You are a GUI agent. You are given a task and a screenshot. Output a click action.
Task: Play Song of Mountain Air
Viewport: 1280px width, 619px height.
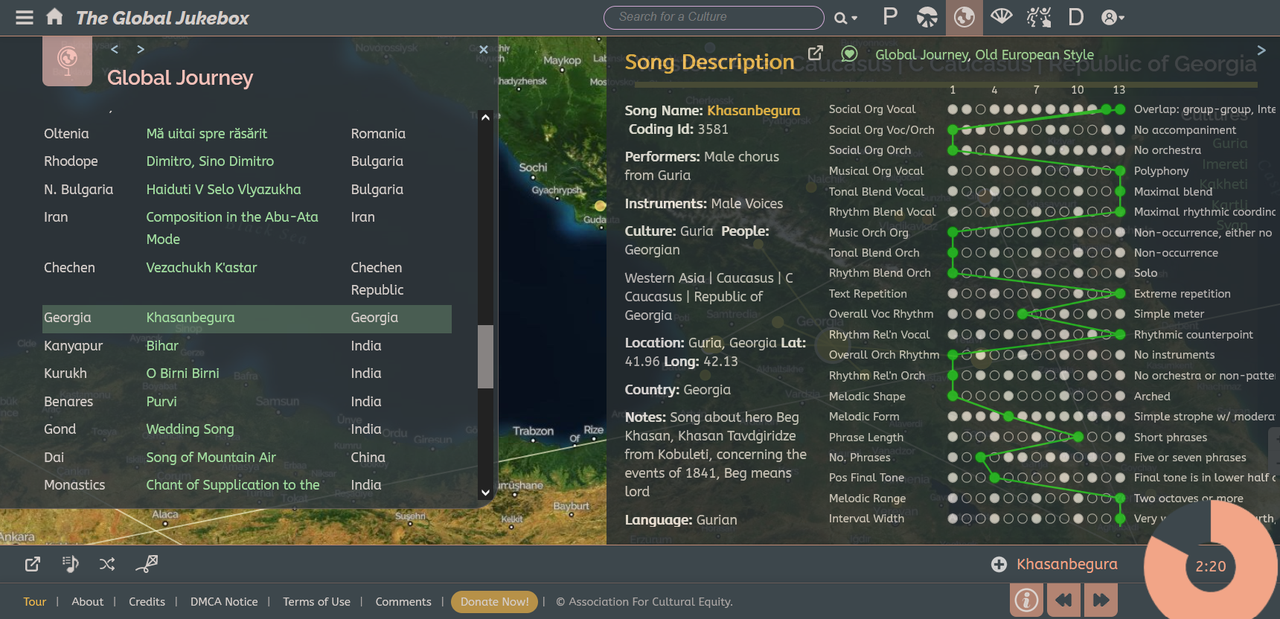click(x=211, y=457)
